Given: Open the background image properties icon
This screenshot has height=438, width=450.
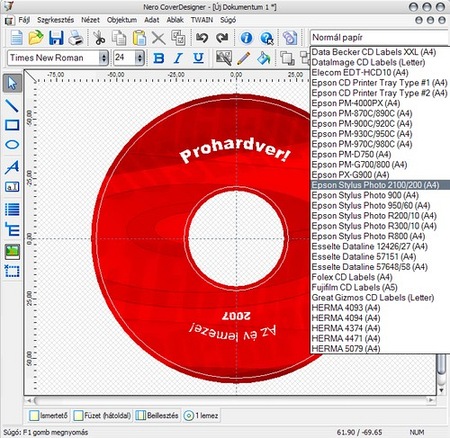Looking at the screenshot, I should [224, 58].
